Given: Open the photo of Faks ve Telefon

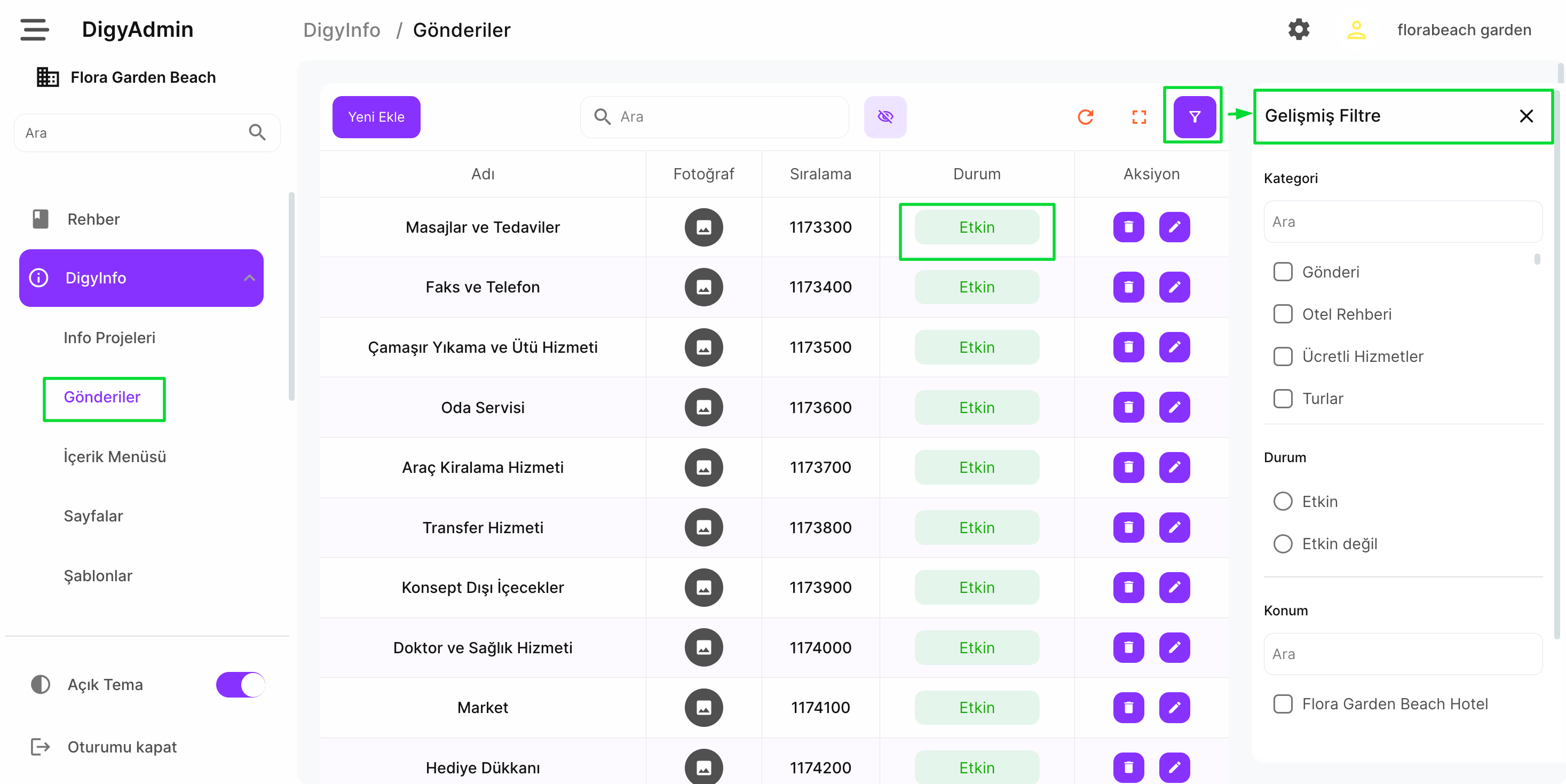Looking at the screenshot, I should [x=703, y=287].
